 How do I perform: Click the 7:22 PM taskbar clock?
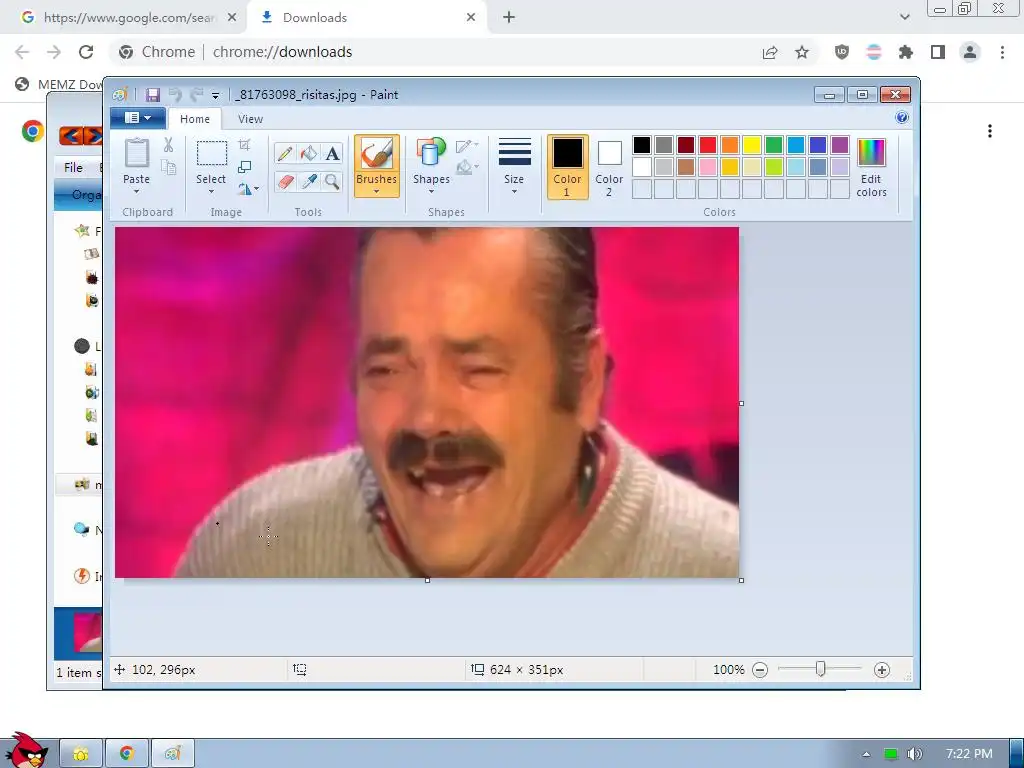click(969, 754)
